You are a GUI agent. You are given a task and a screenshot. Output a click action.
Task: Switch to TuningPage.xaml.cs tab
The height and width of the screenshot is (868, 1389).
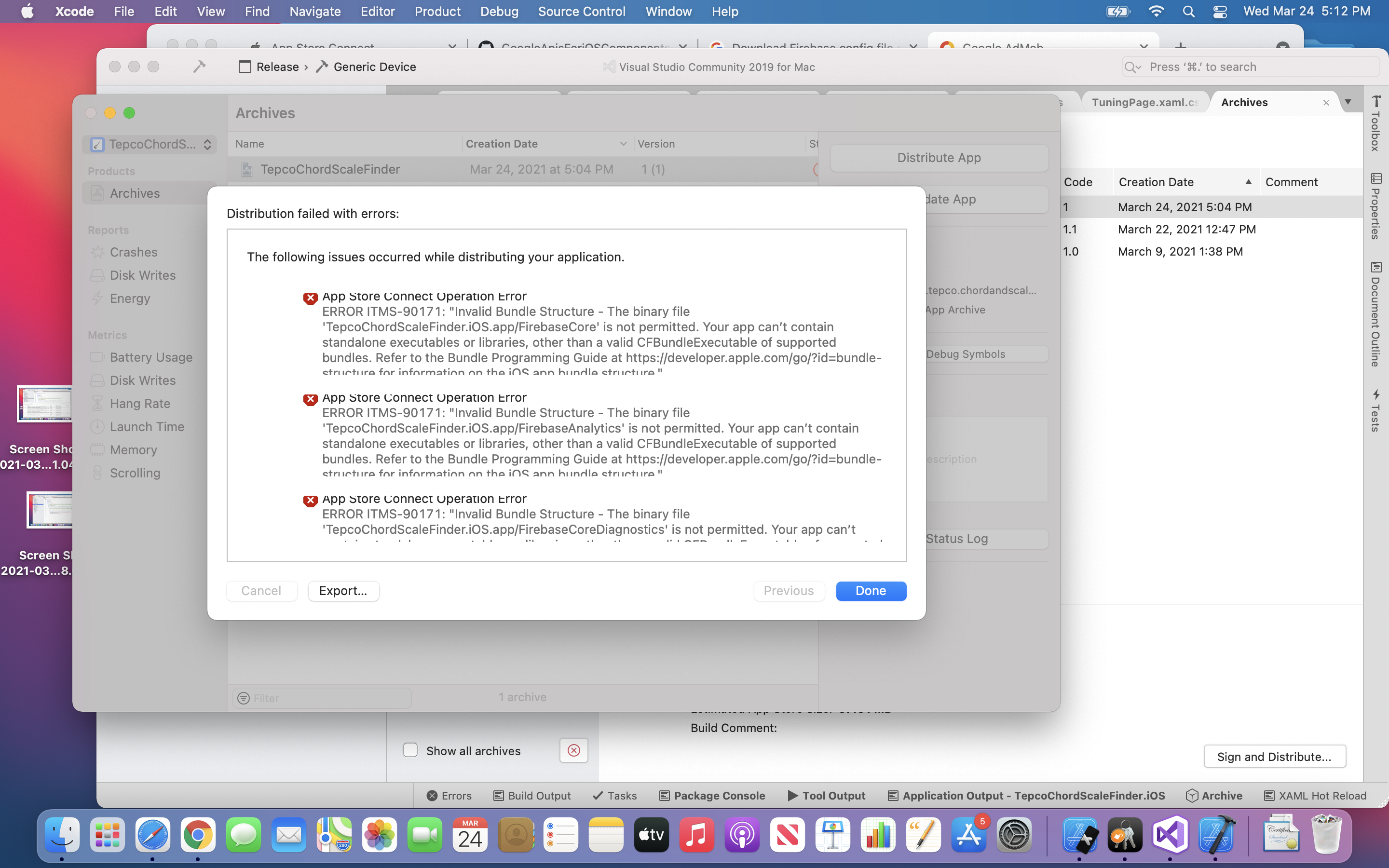click(x=1144, y=102)
